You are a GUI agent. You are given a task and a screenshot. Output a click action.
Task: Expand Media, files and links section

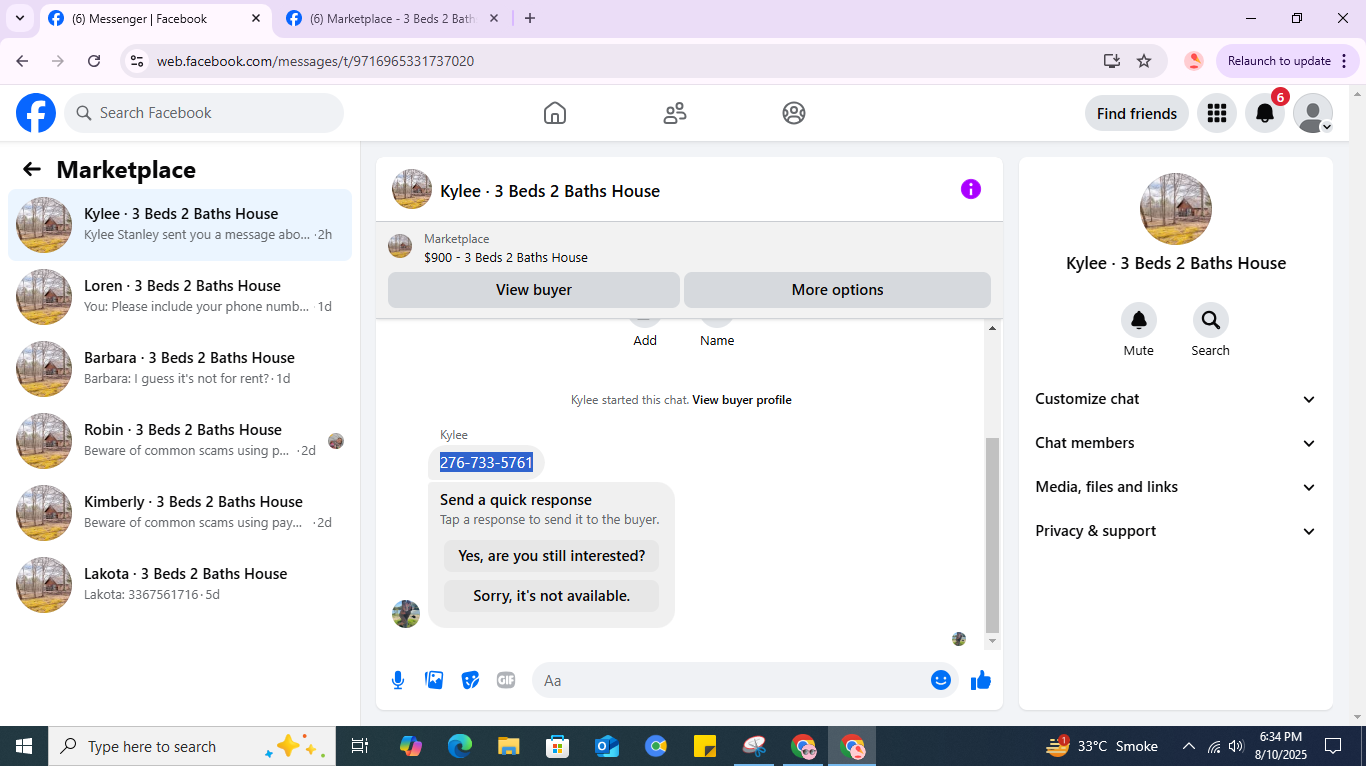(x=1176, y=487)
